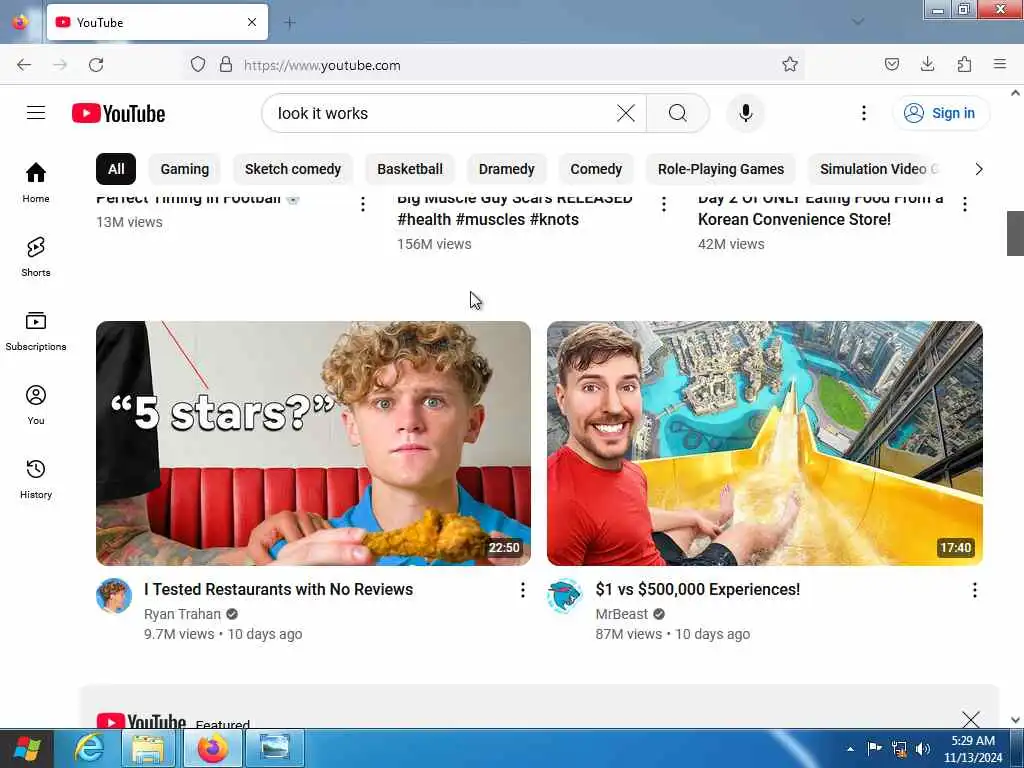Open the tracking protection shield icon
Image resolution: width=1024 pixels, height=768 pixels.
pyautogui.click(x=198, y=65)
